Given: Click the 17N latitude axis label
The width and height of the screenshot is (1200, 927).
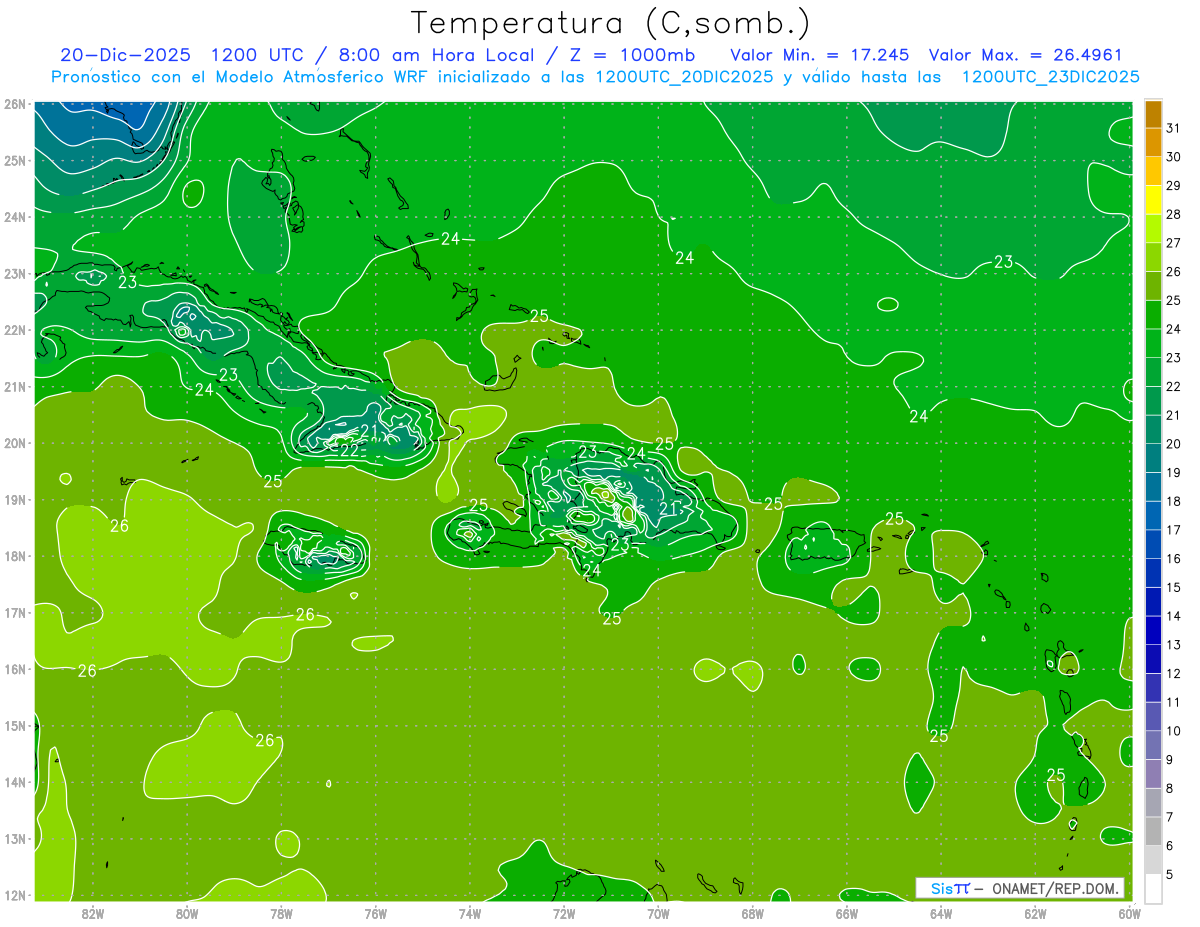Looking at the screenshot, I should (14, 613).
